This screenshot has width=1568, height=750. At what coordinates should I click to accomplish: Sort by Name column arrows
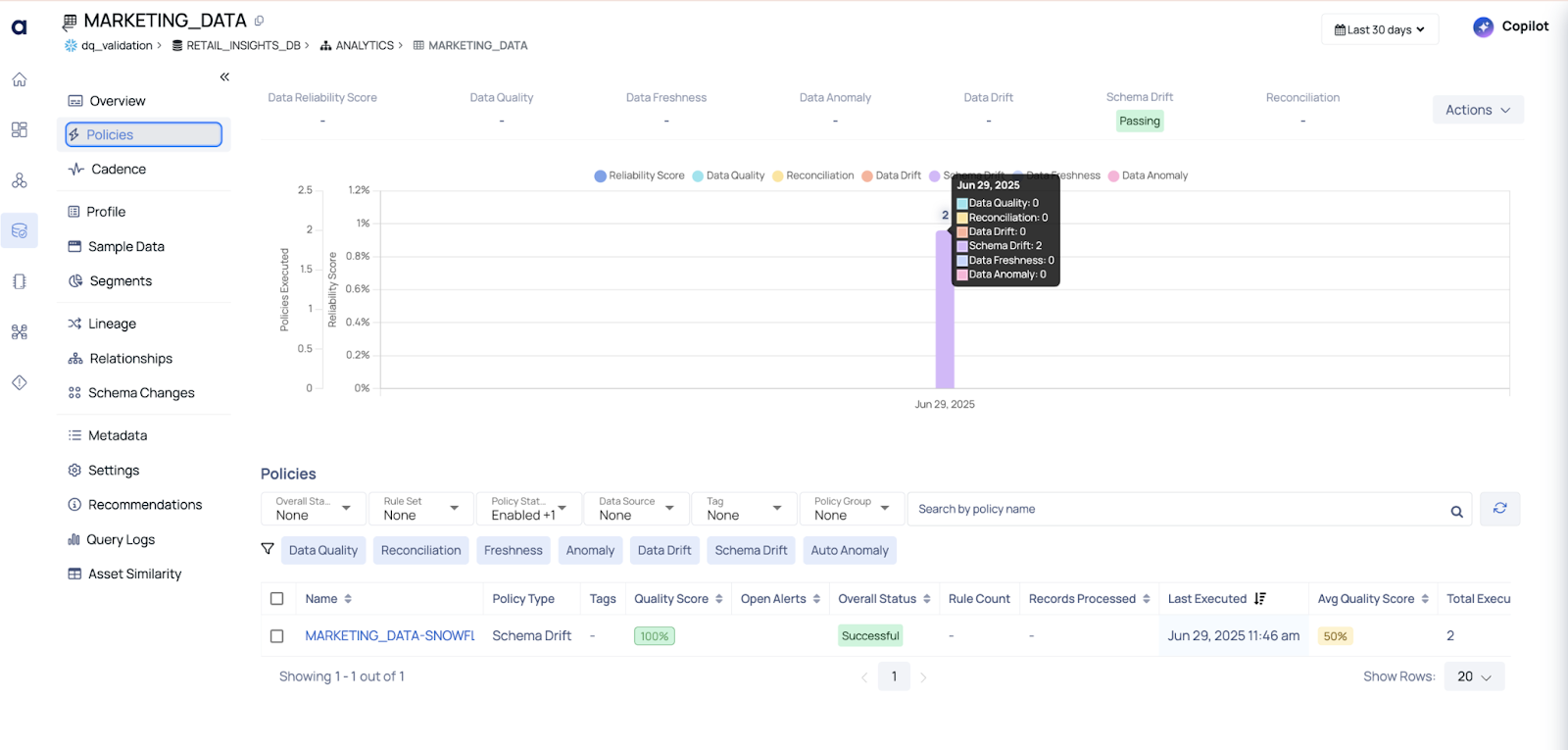pos(348,599)
